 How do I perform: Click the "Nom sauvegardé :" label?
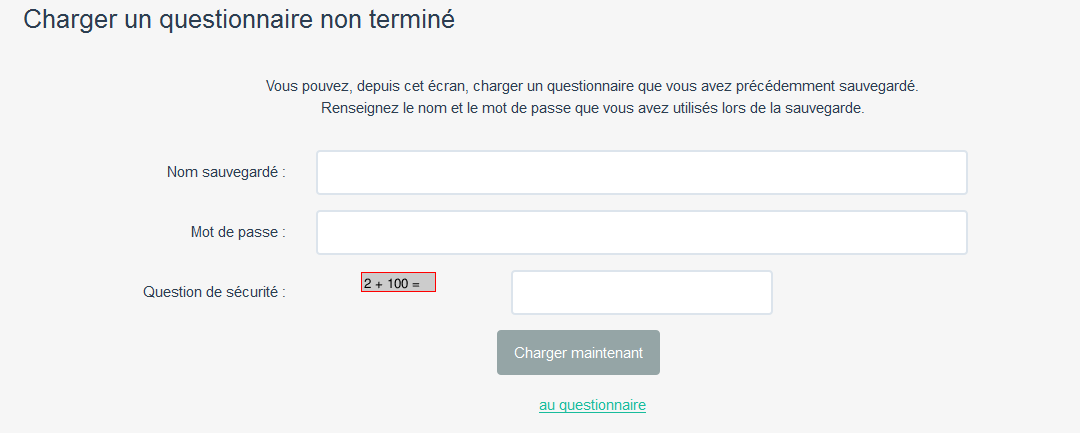point(226,172)
